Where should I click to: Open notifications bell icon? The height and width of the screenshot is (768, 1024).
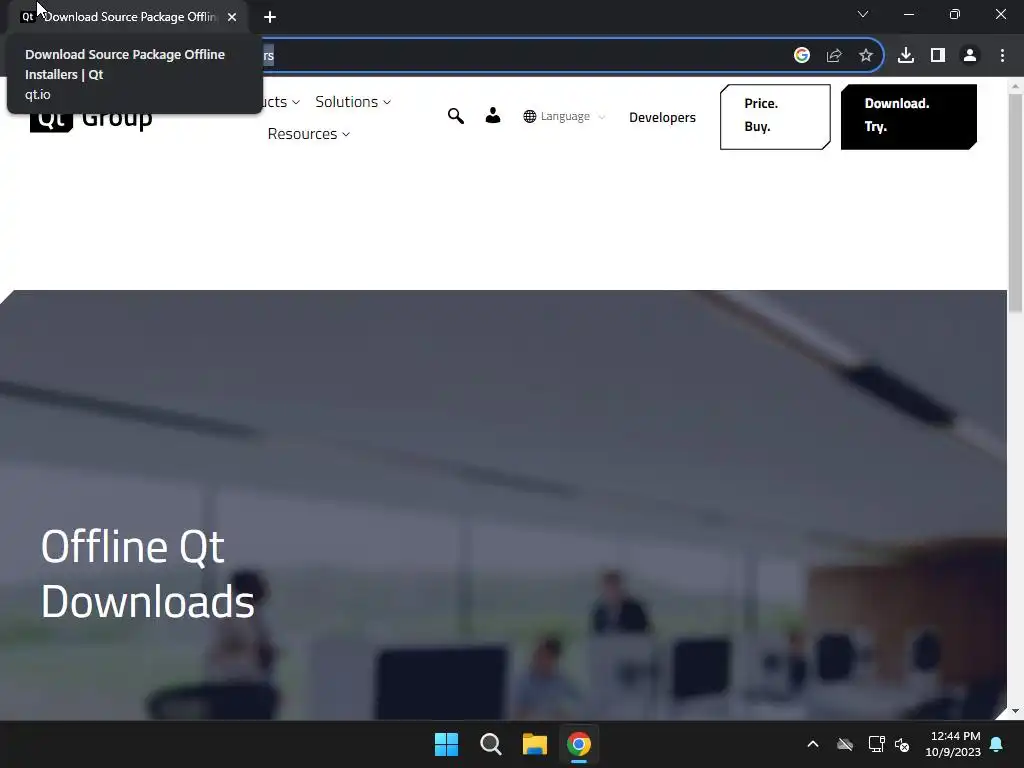(x=997, y=744)
